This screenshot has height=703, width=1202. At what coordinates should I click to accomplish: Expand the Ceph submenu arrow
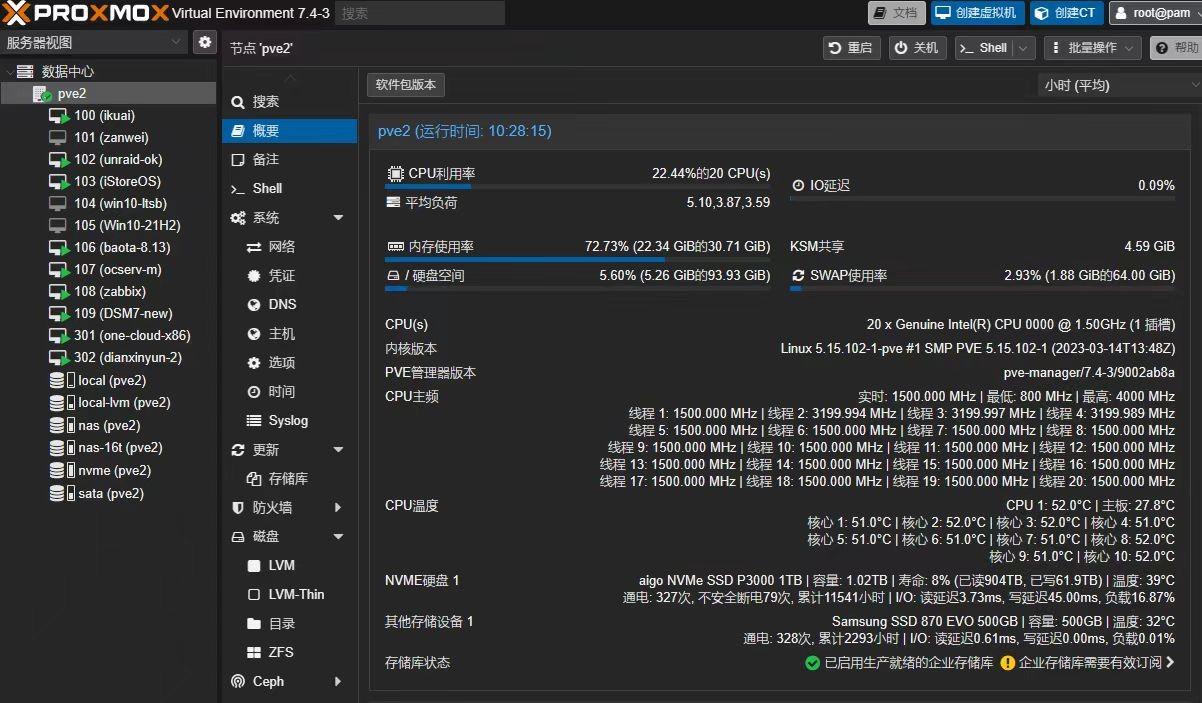[338, 682]
